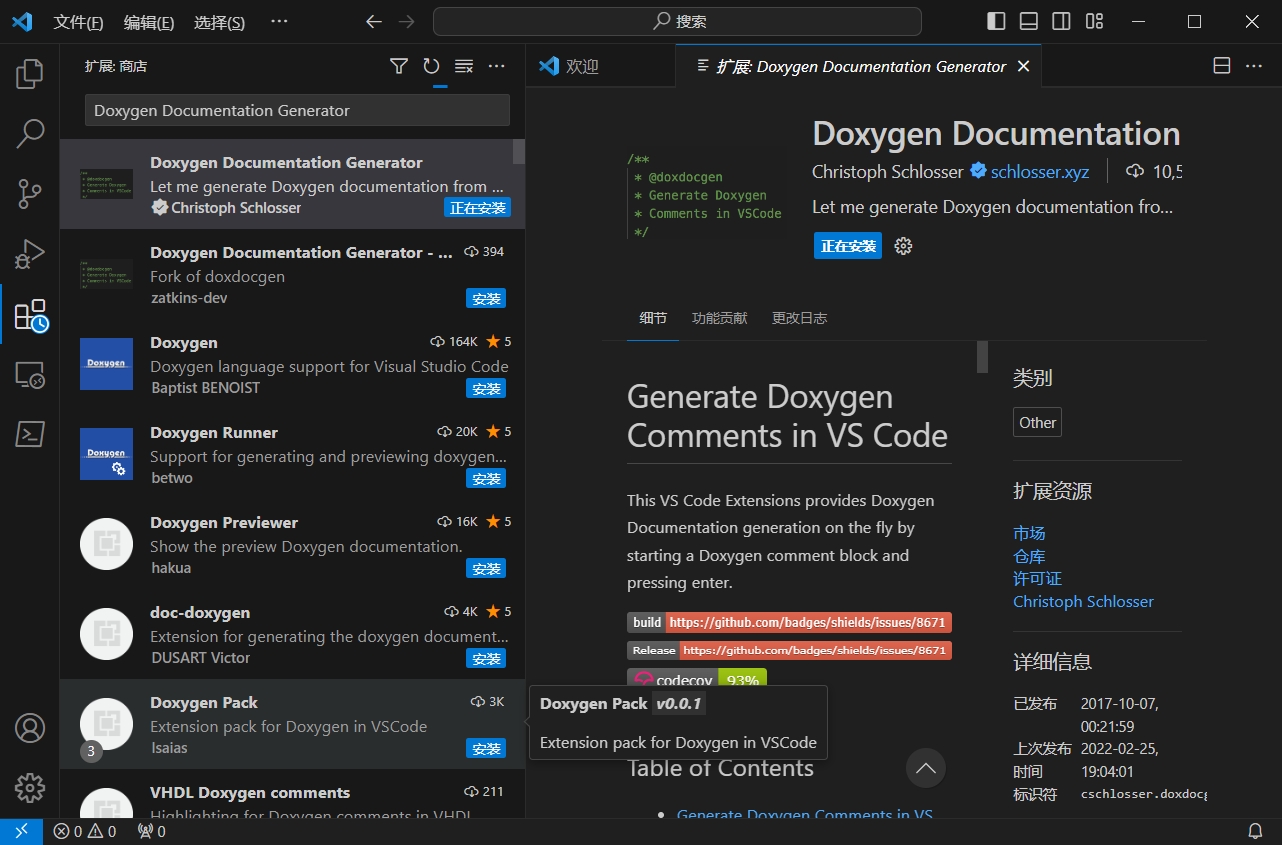Install Doxygen Runner extension
The height and width of the screenshot is (845, 1282).
[486, 478]
